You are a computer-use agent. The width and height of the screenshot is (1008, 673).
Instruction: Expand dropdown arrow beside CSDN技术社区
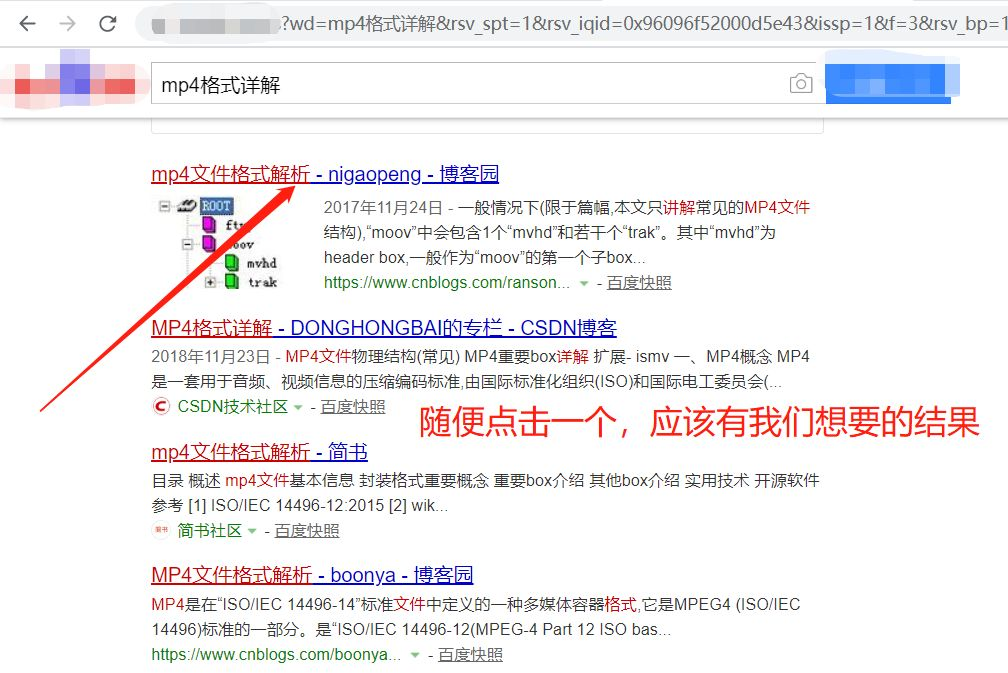pyautogui.click(x=298, y=407)
